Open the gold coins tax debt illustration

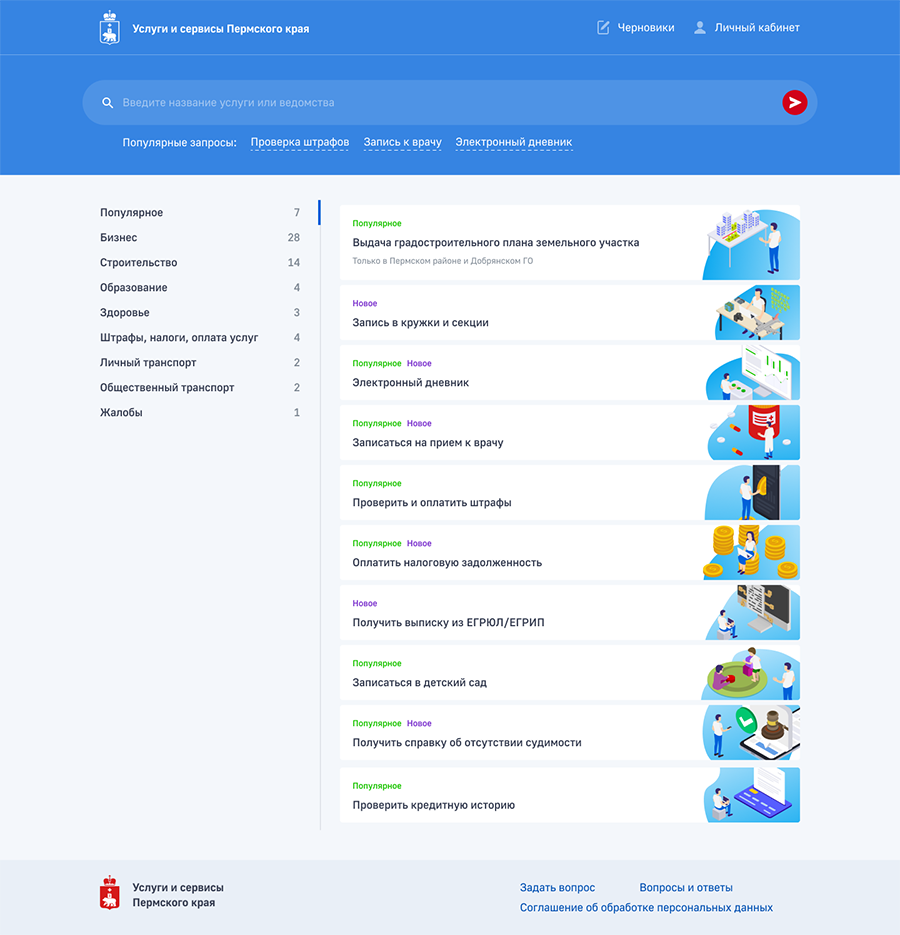pyautogui.click(x=751, y=553)
